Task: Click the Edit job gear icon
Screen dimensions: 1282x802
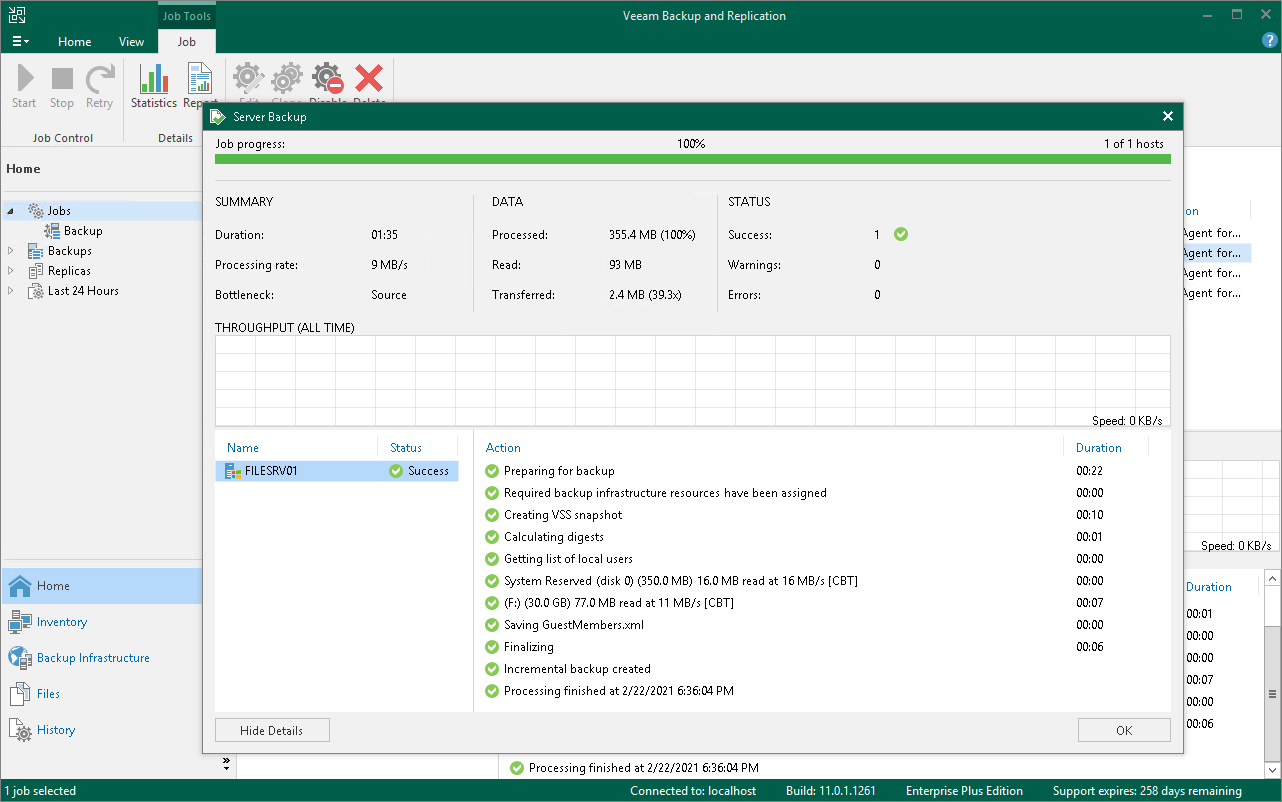Action: [248, 79]
